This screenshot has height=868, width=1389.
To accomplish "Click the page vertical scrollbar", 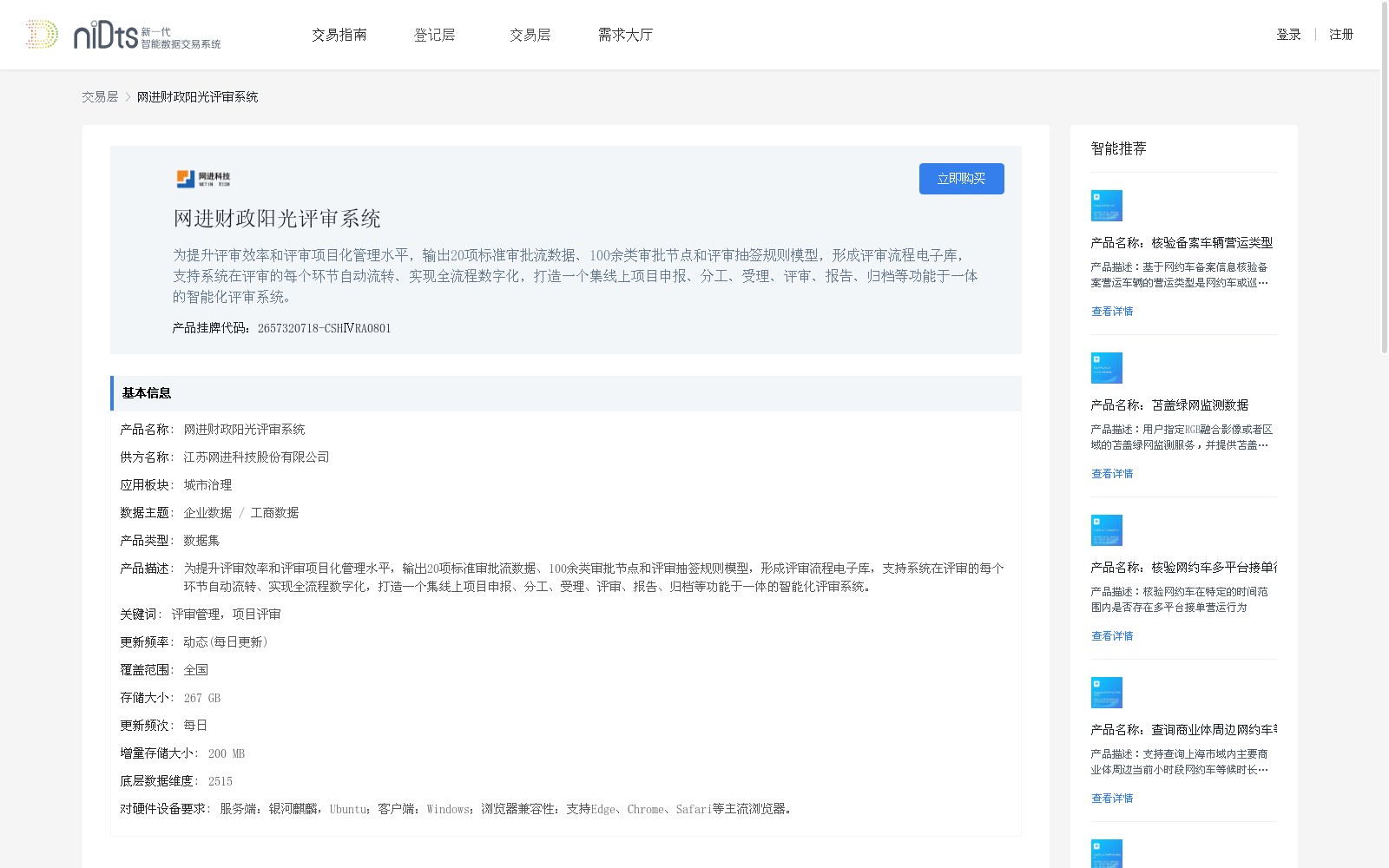I will click(x=1385, y=178).
